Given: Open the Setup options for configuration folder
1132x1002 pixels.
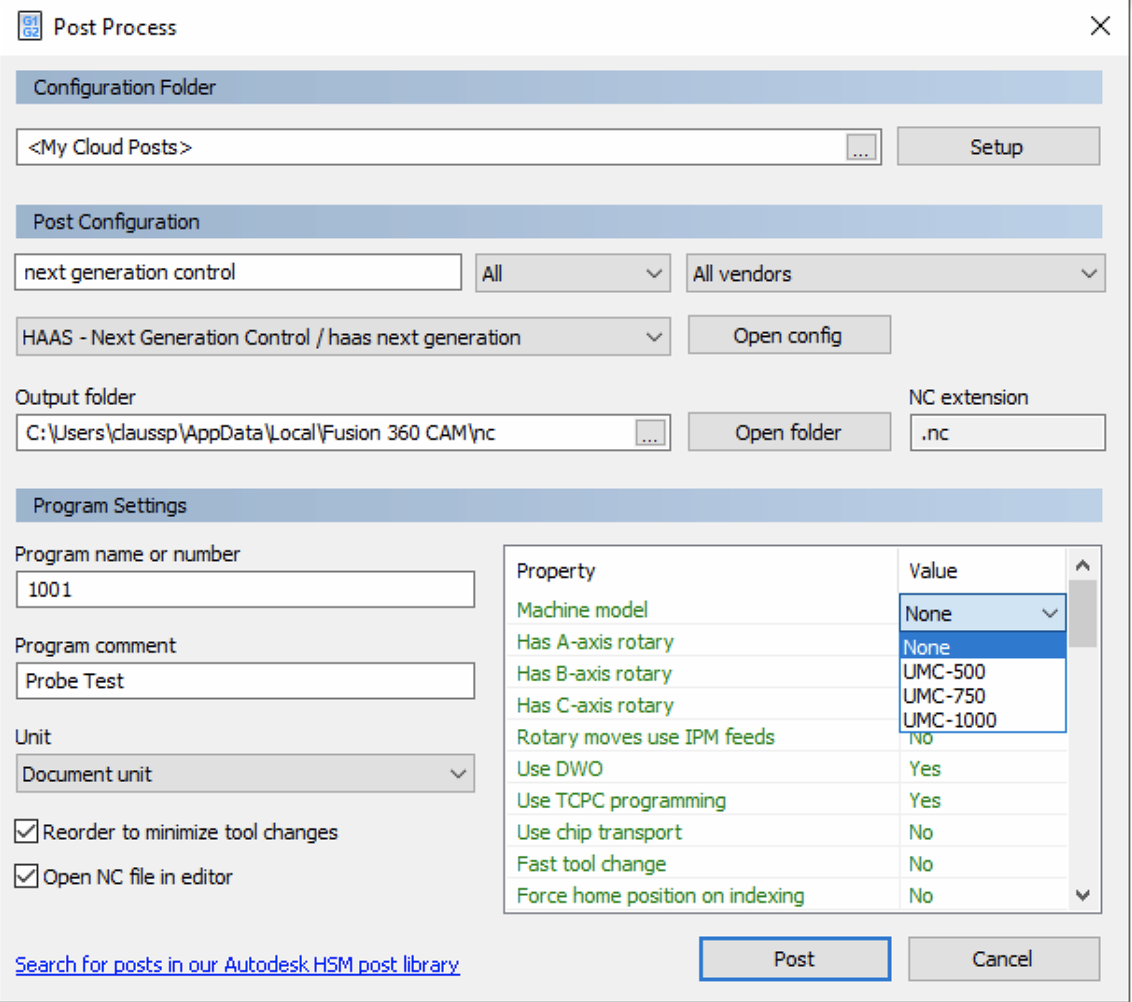Looking at the screenshot, I should pyautogui.click(x=998, y=146).
